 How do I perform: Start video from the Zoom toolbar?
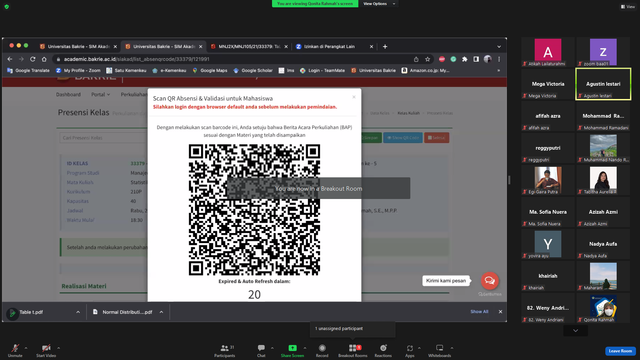click(46, 350)
